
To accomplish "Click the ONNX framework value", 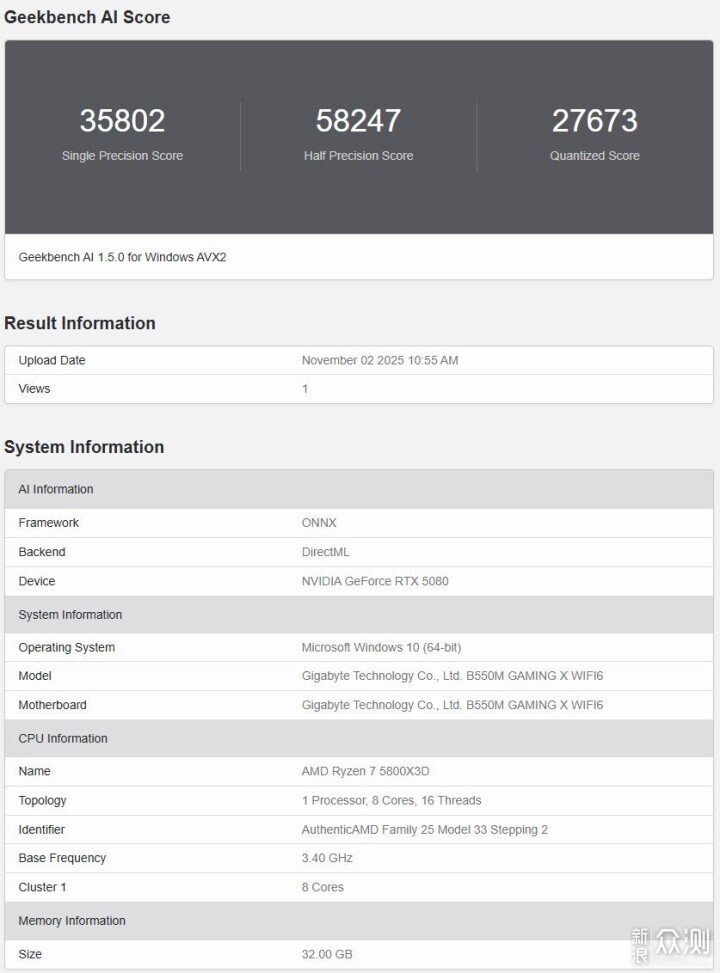I will click(320, 523).
